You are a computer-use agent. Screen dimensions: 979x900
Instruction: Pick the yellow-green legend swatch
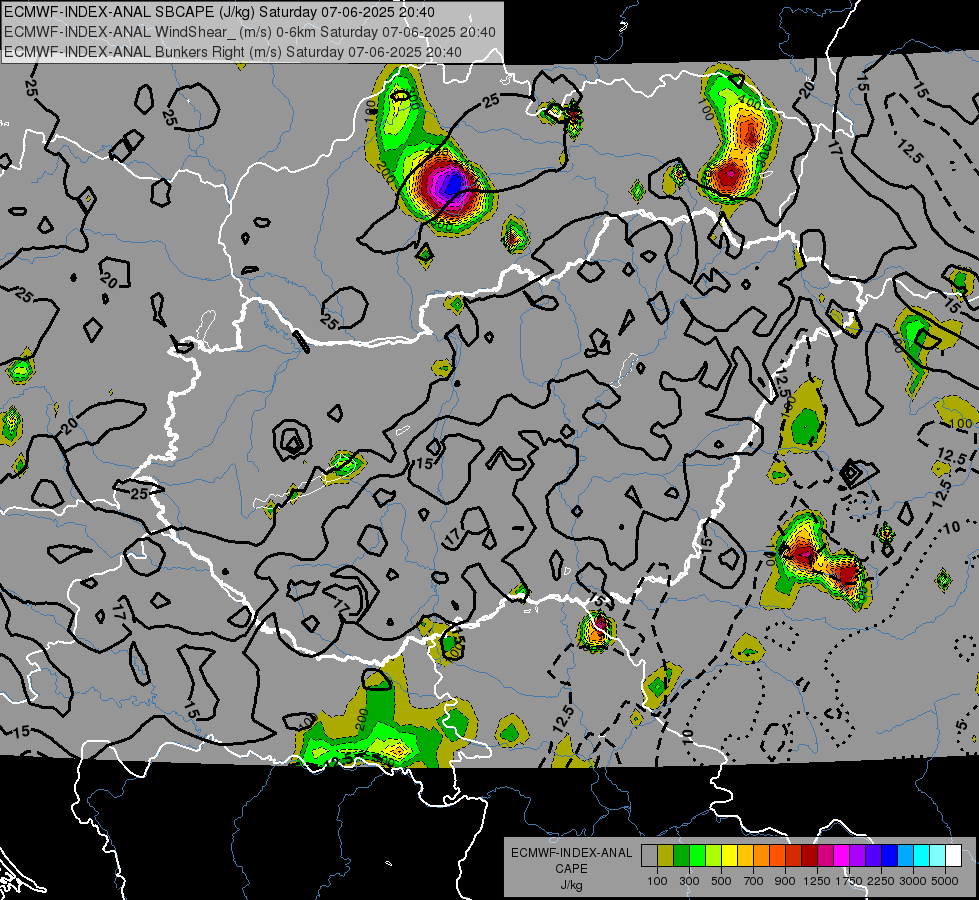click(714, 856)
